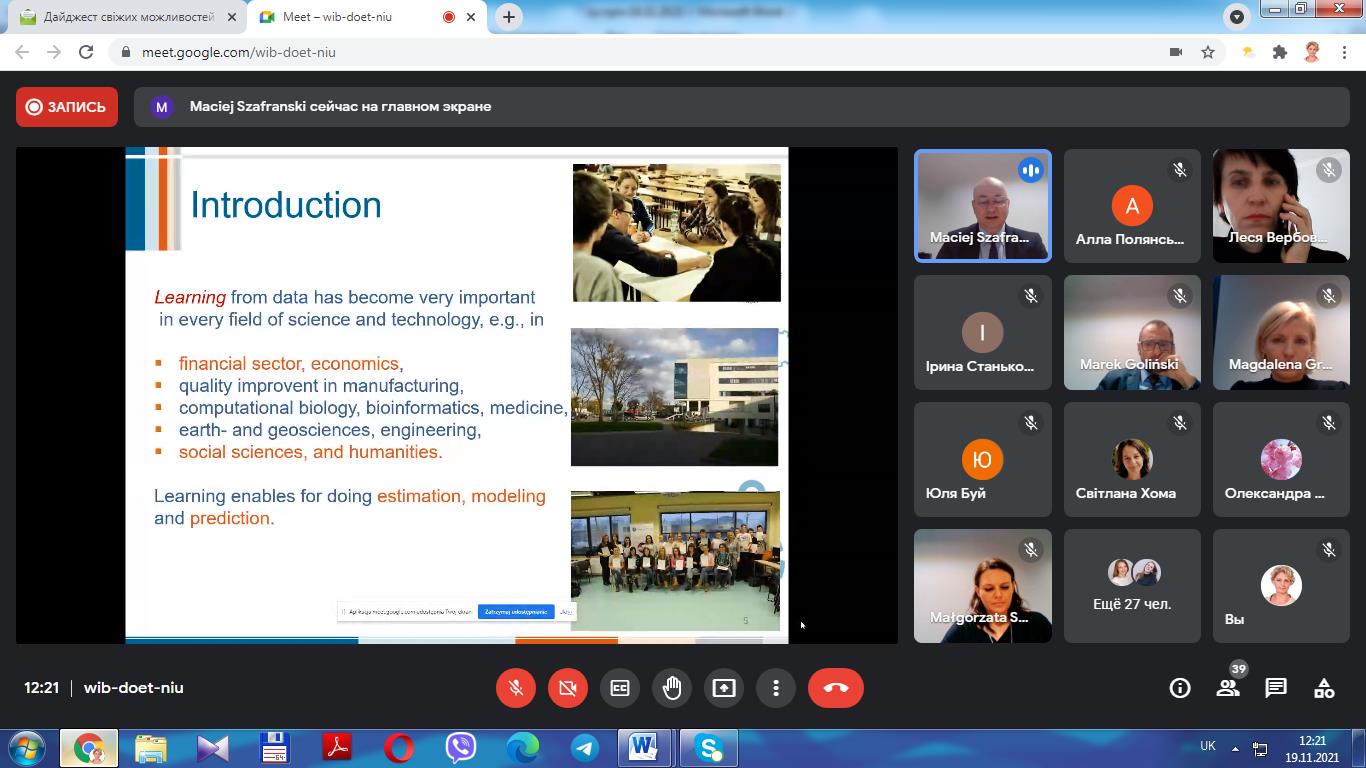Click the present screen button
This screenshot has width=1366, height=768.
click(724, 688)
